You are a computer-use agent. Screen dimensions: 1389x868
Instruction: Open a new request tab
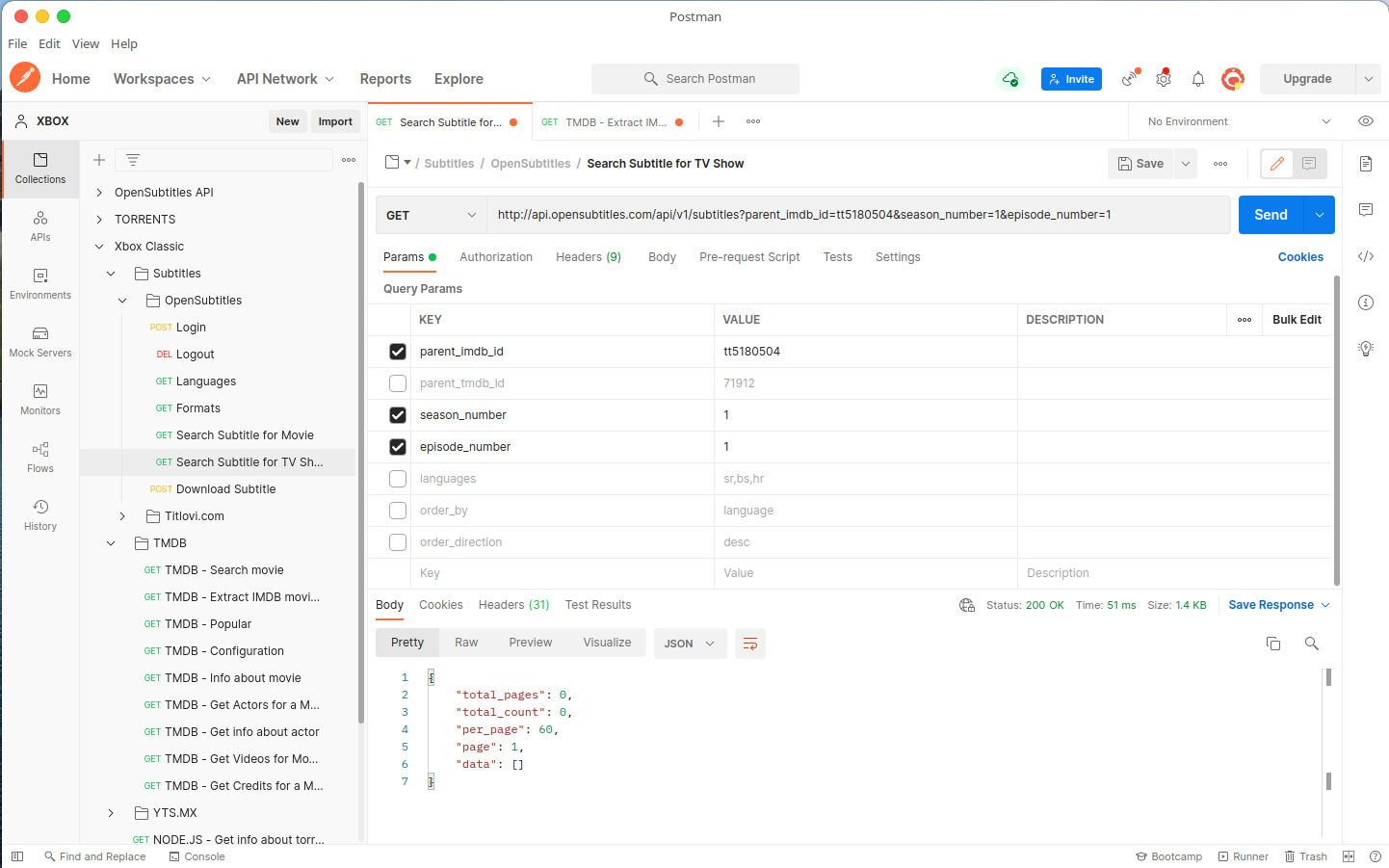pos(719,121)
